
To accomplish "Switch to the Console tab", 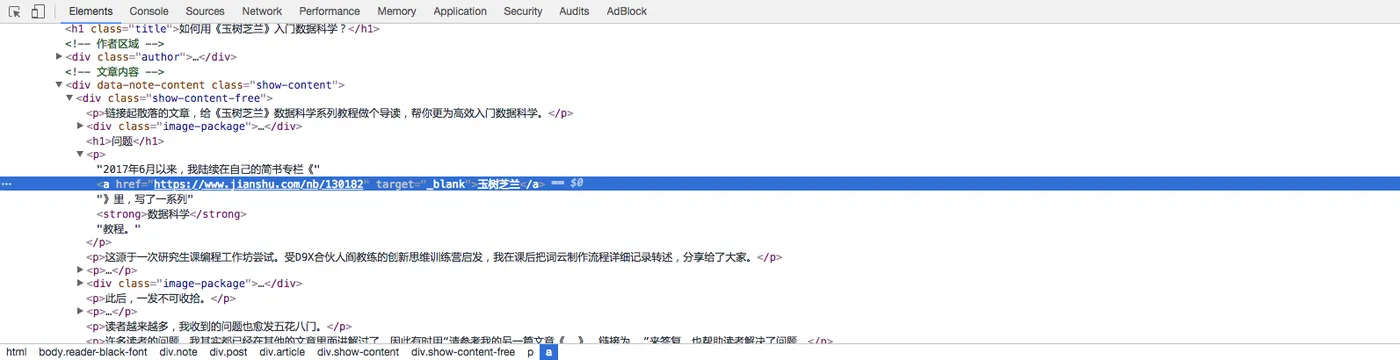I will point(149,11).
